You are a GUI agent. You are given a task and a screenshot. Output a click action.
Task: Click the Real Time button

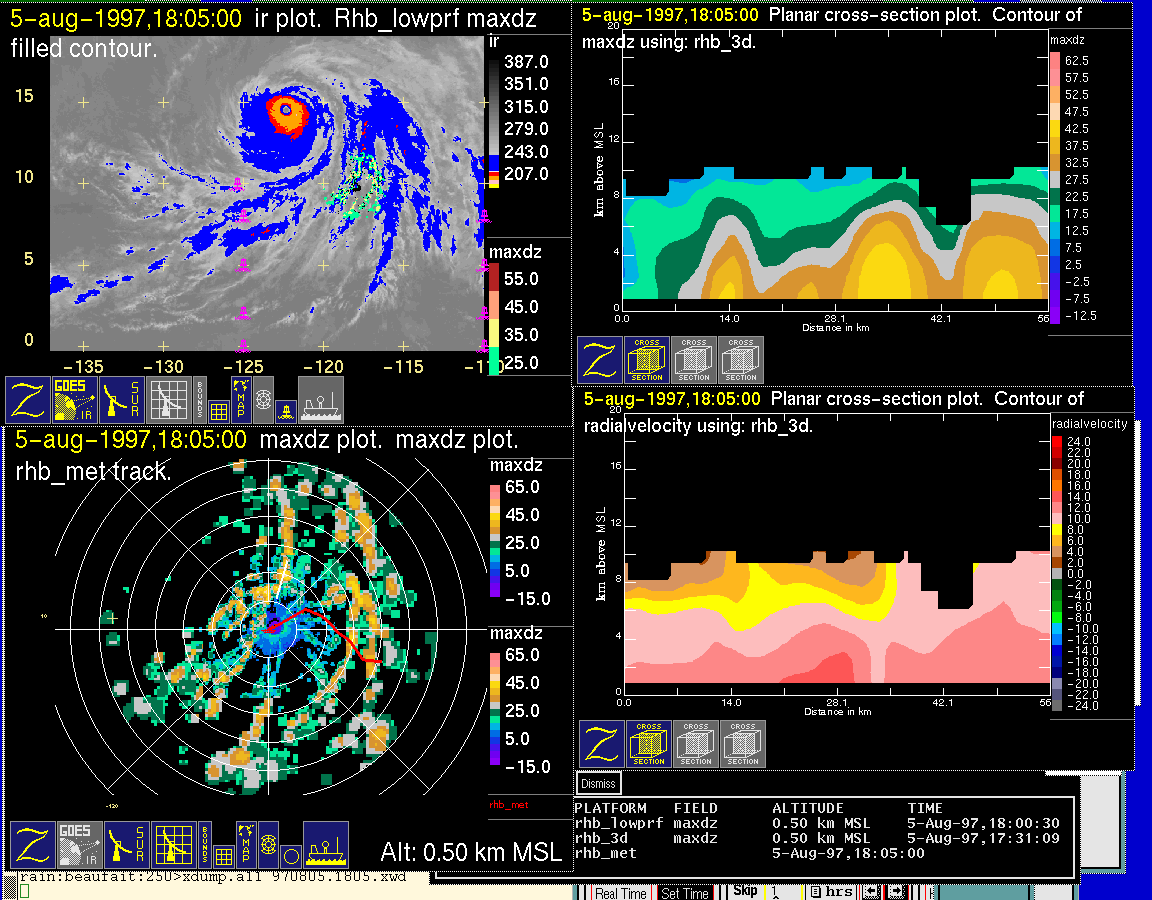(621, 893)
